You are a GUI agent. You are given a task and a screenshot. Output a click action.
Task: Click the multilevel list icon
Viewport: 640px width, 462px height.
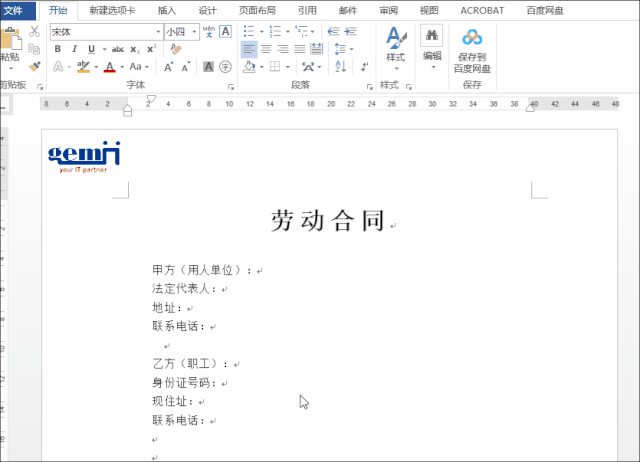(x=302, y=31)
